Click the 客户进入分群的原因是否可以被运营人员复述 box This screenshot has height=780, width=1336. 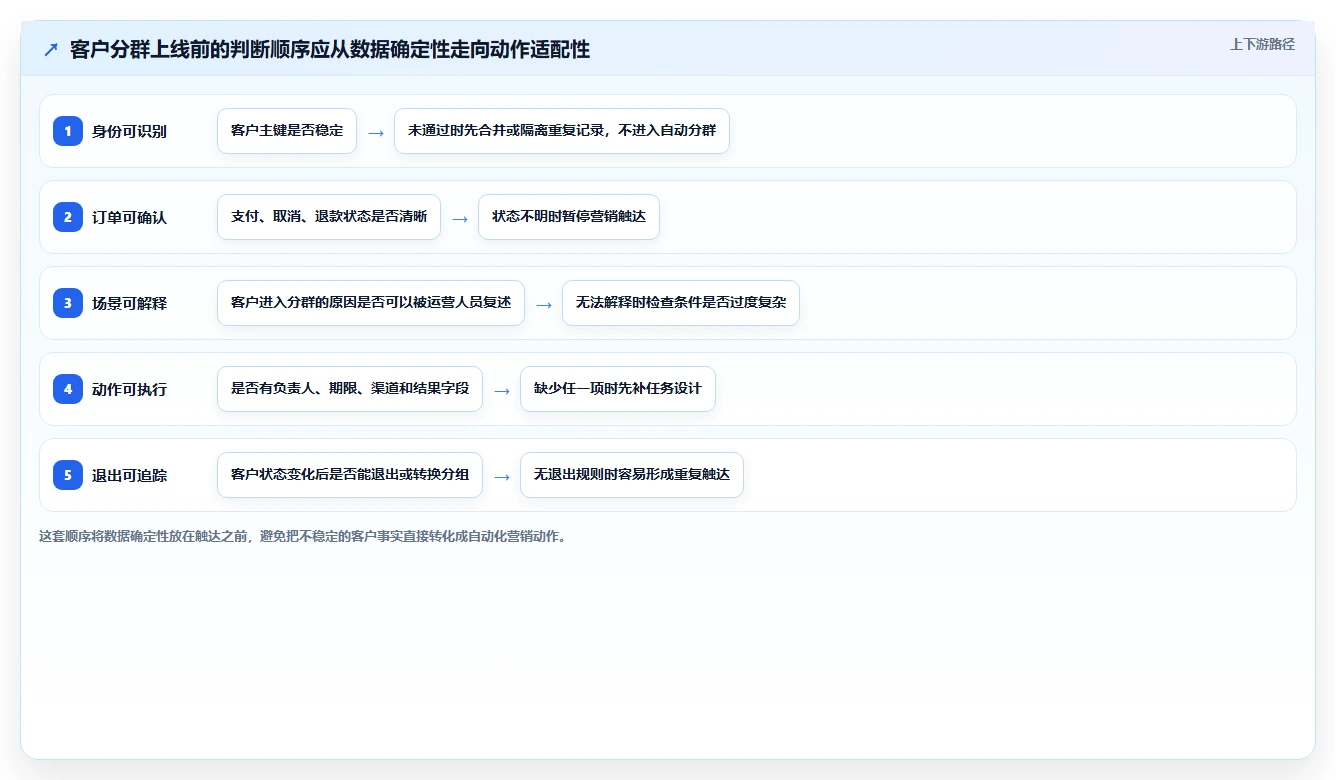point(371,303)
